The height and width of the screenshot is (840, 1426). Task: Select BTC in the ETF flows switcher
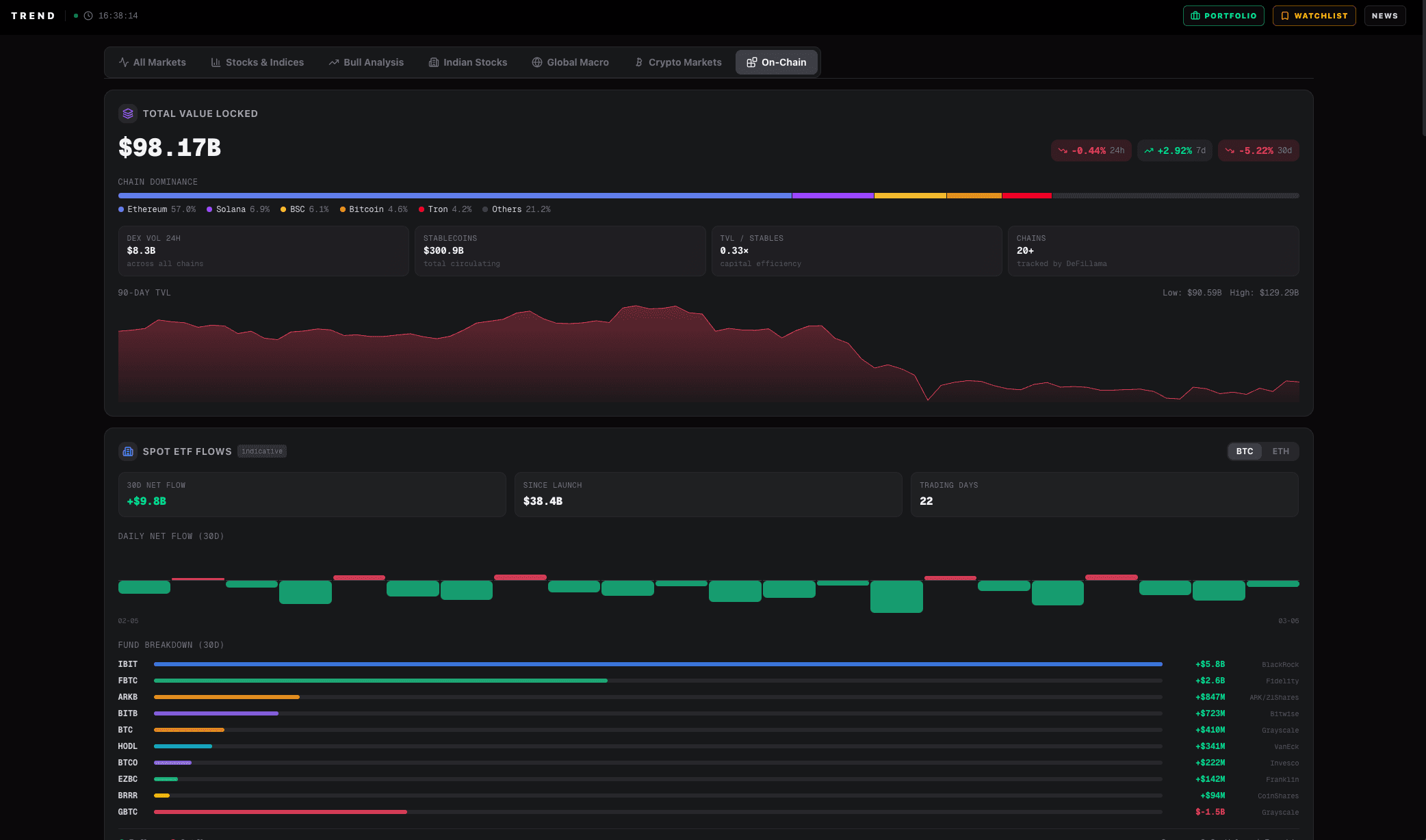[x=1244, y=451]
